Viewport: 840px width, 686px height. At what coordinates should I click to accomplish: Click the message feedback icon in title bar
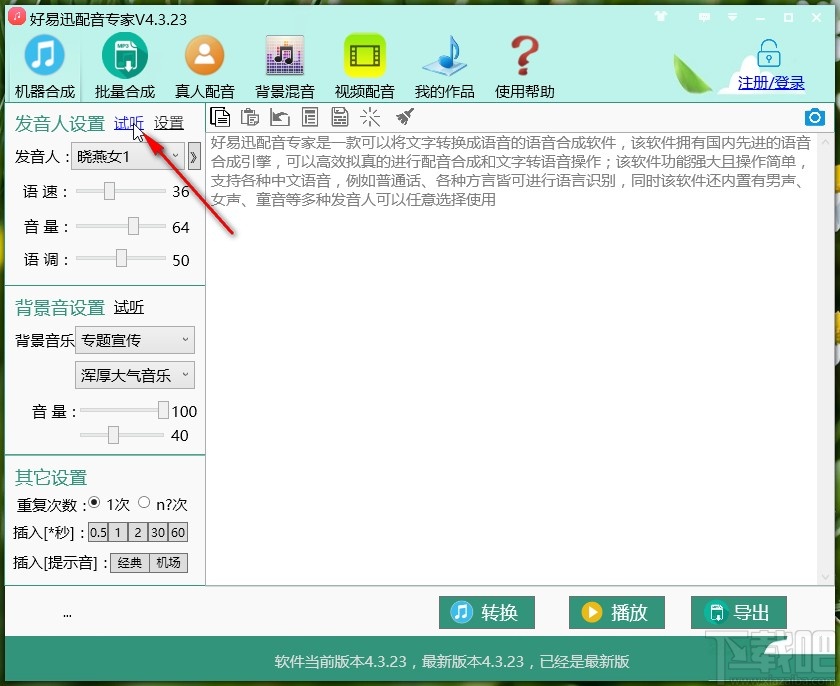point(704,18)
